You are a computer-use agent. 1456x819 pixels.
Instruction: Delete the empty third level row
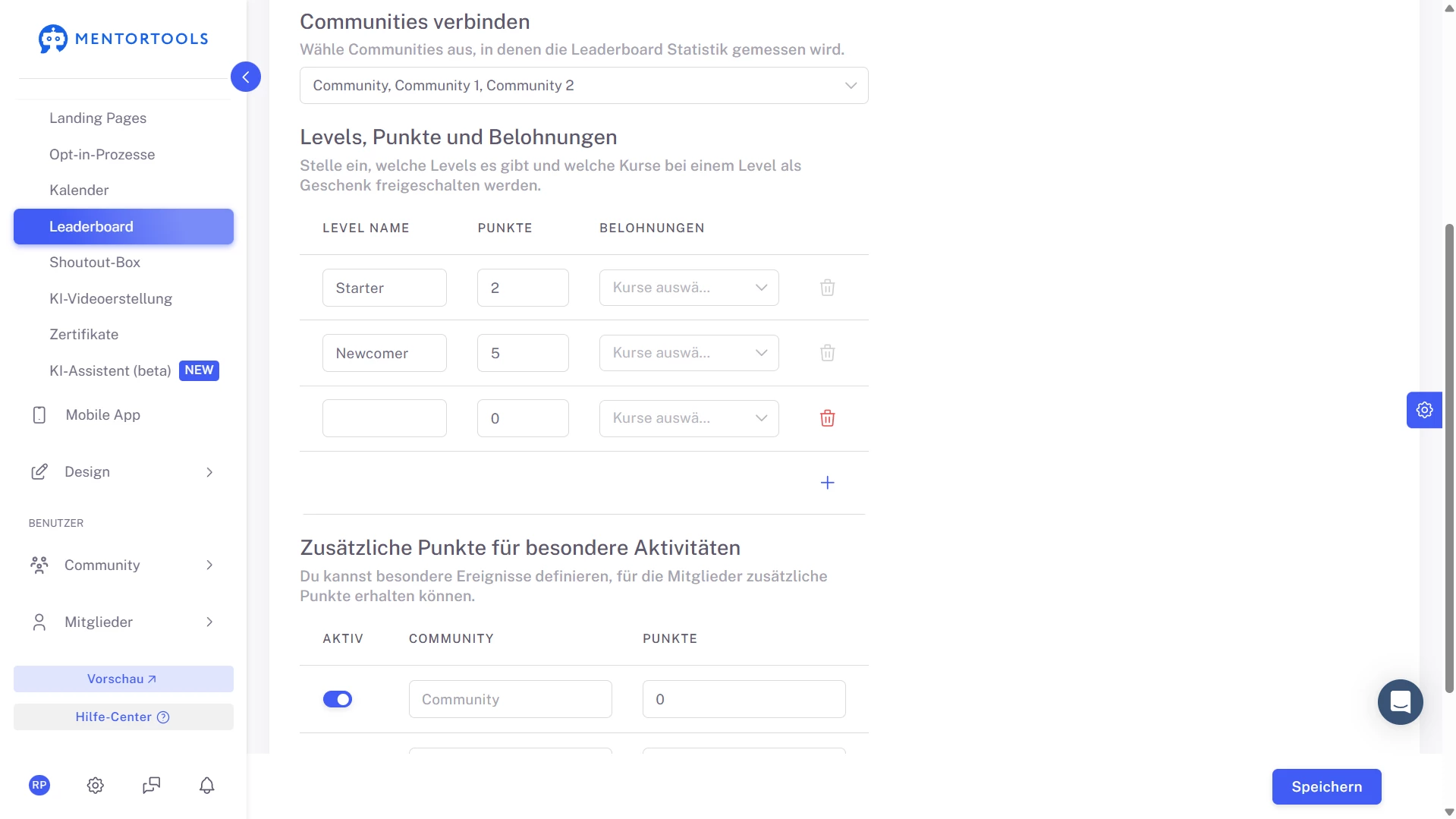(827, 418)
